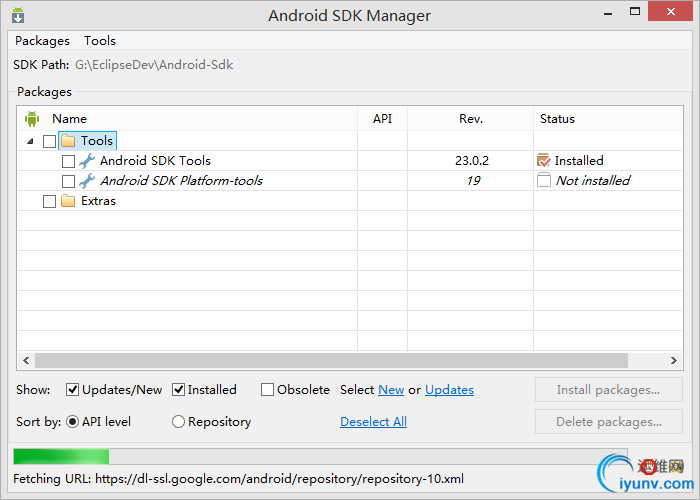The image size is (700, 500).
Task: Click the horizontal scrollbar thumb
Action: pyautogui.click(x=331, y=360)
